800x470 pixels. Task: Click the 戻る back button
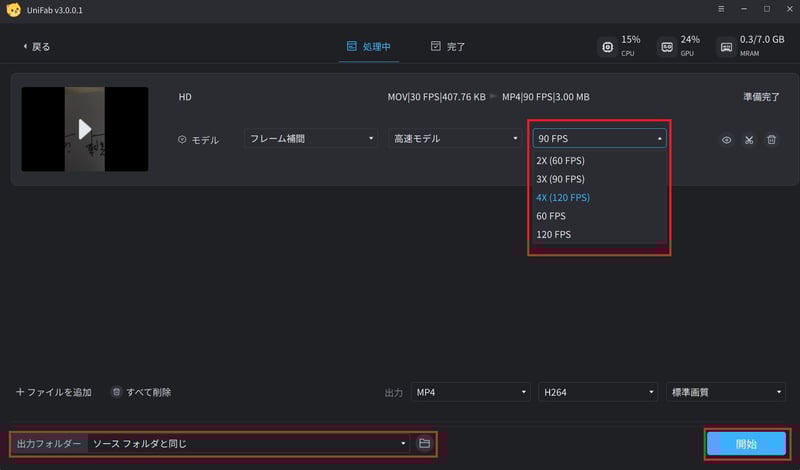coord(36,46)
